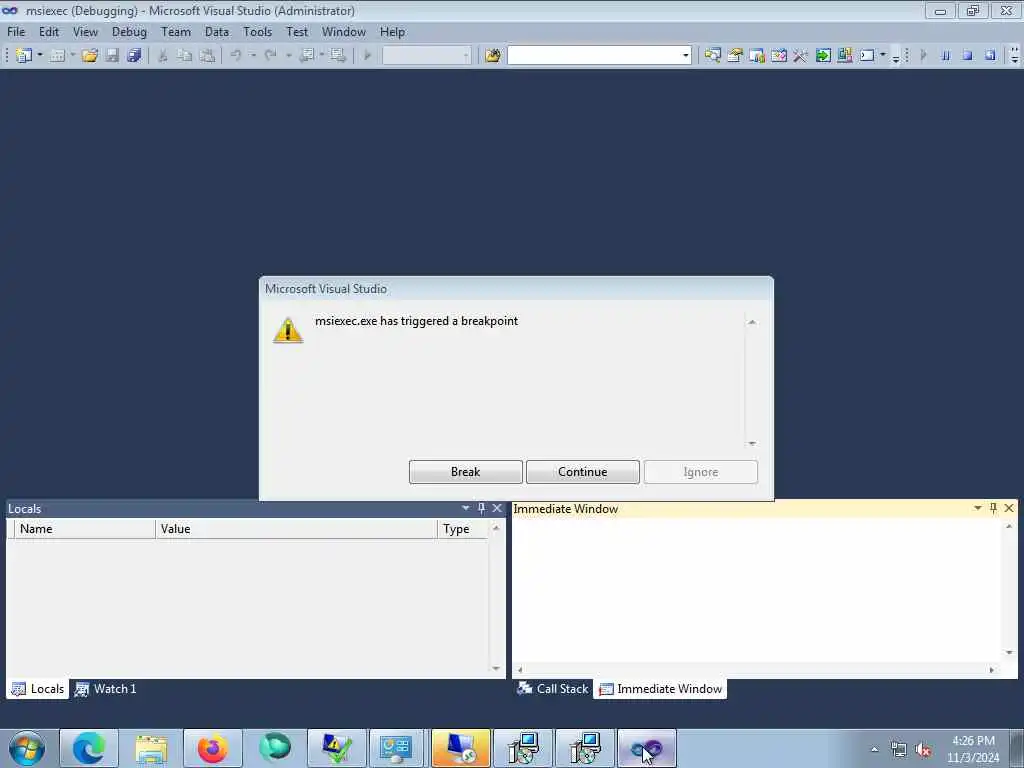Click the Find in Files icon
This screenshot has width=1024, height=768.
click(x=492, y=56)
